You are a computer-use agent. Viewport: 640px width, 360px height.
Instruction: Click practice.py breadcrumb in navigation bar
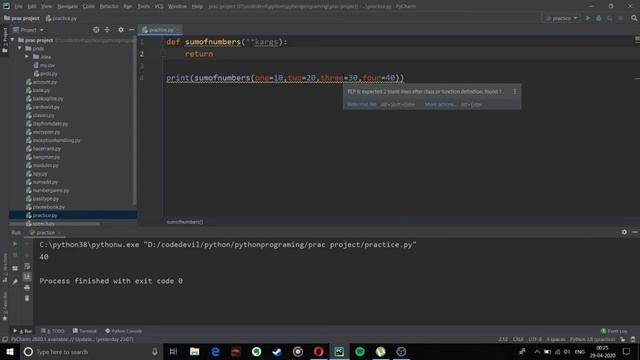[x=61, y=18]
